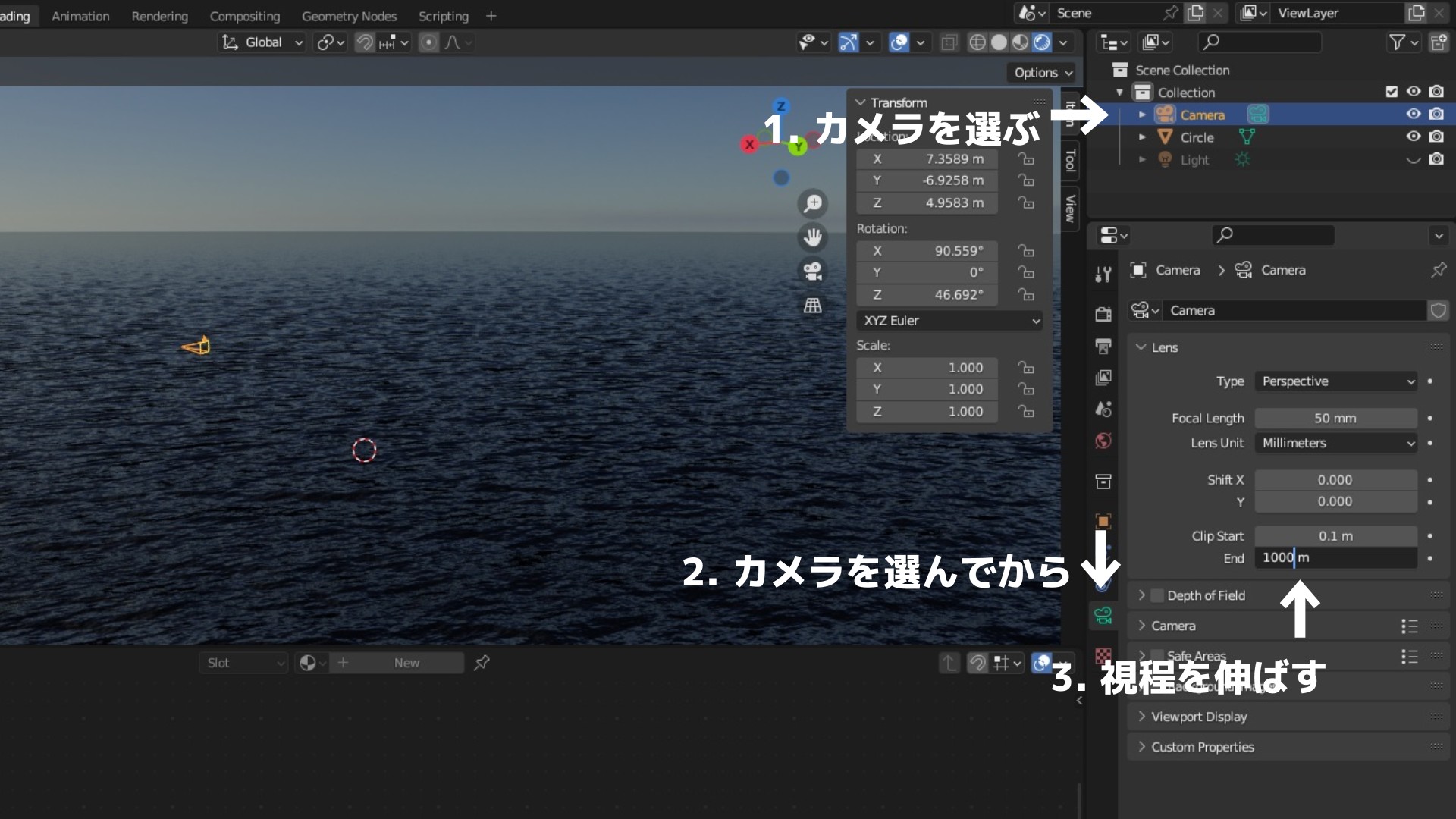Open the XYZ Euler rotation mode dropdown
This screenshot has width=1456, height=819.
click(x=949, y=321)
